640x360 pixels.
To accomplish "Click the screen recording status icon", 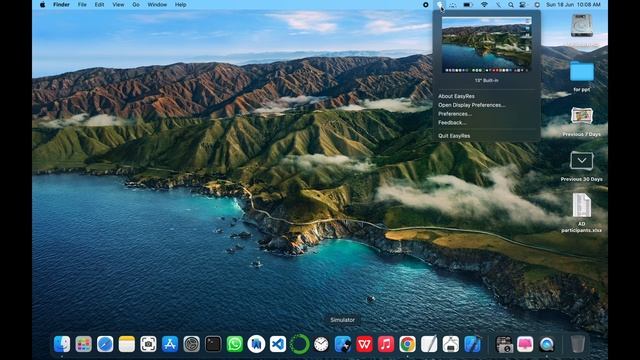I will pyautogui.click(x=426, y=4).
